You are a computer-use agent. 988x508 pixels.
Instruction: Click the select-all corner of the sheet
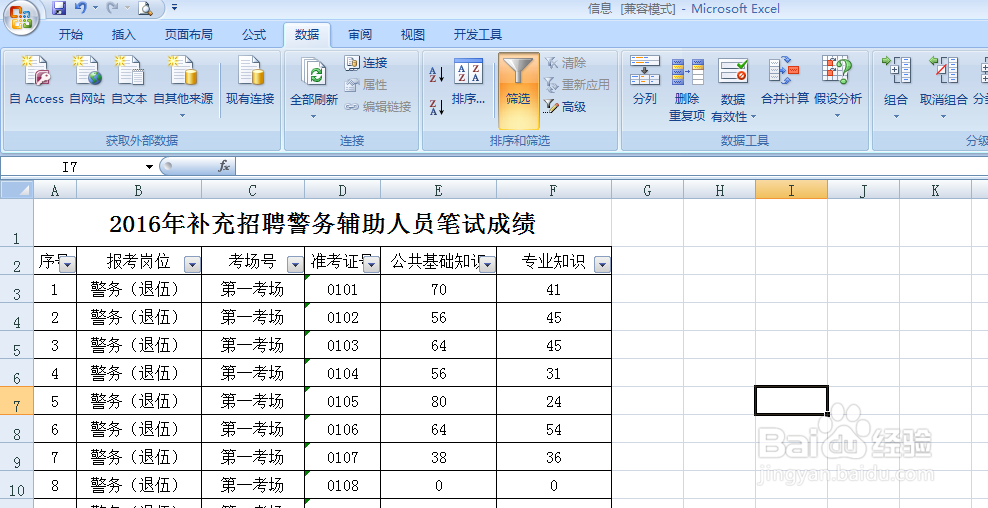pos(16,190)
